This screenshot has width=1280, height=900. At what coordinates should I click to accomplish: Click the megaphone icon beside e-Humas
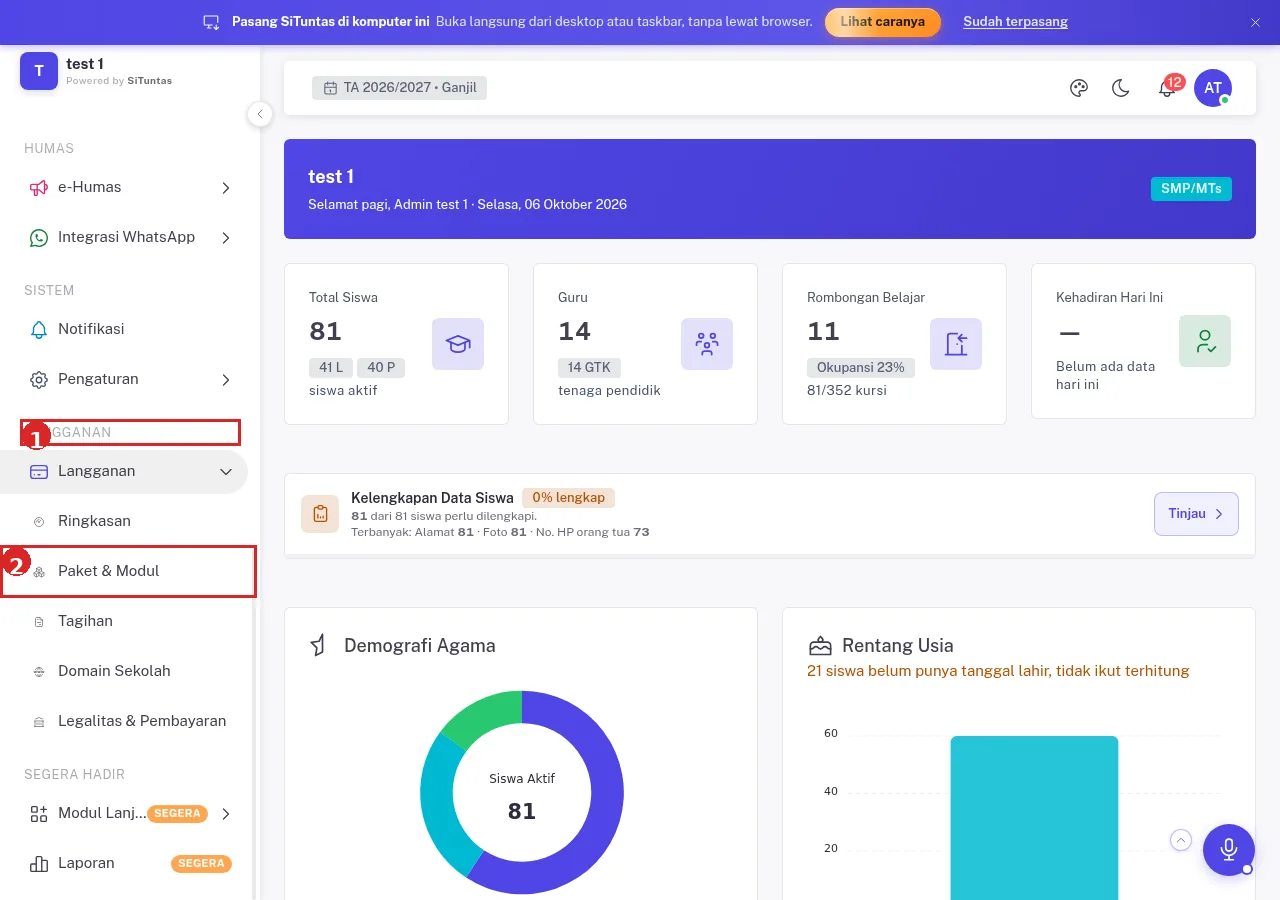pyautogui.click(x=39, y=187)
